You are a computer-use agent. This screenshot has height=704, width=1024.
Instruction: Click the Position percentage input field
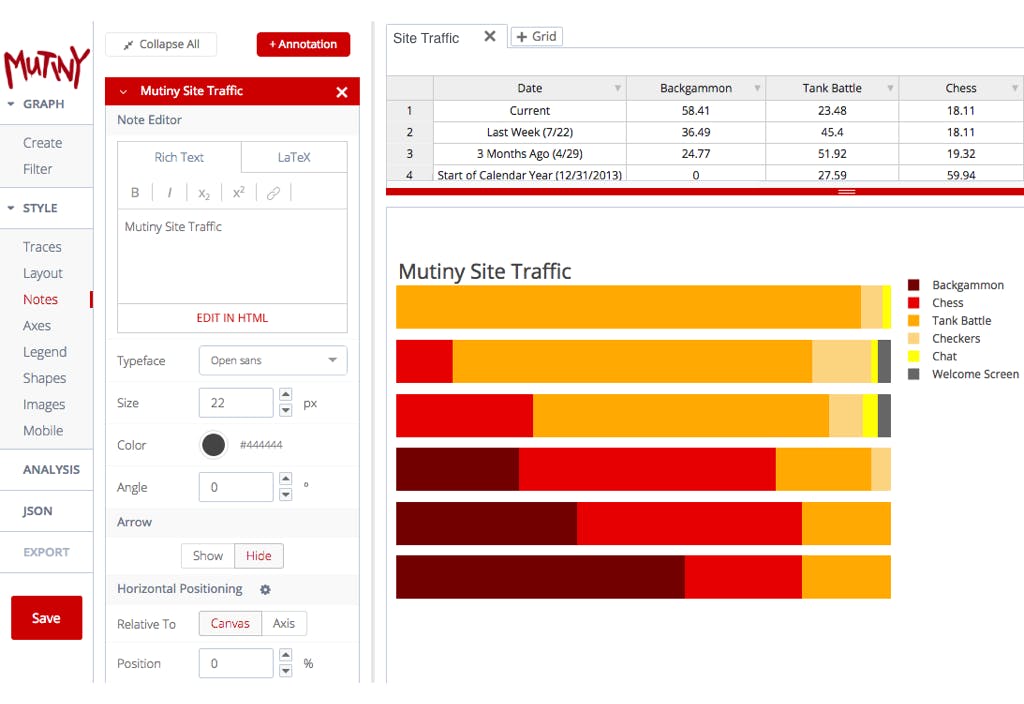click(236, 664)
